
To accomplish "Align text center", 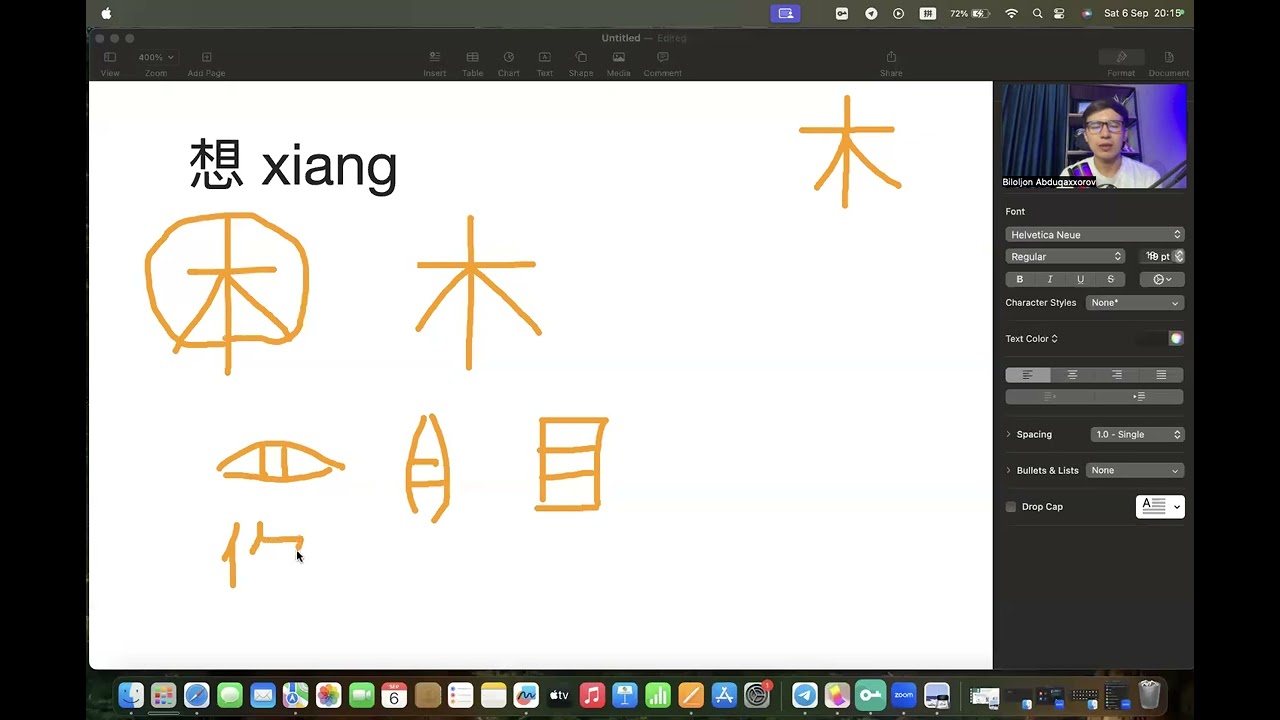I will pyautogui.click(x=1072, y=374).
